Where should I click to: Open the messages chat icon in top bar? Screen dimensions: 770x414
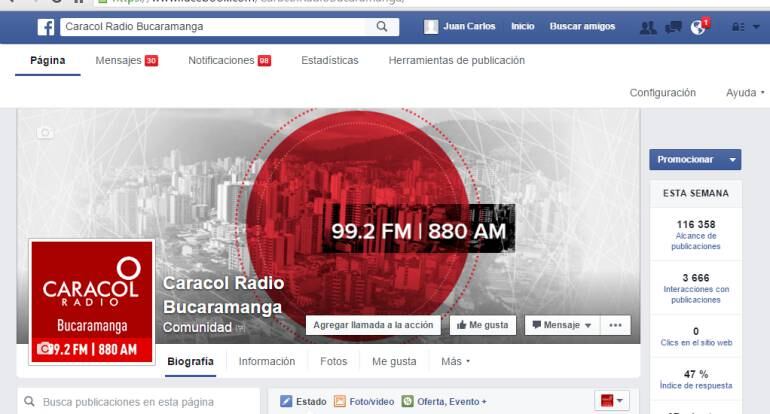673,27
